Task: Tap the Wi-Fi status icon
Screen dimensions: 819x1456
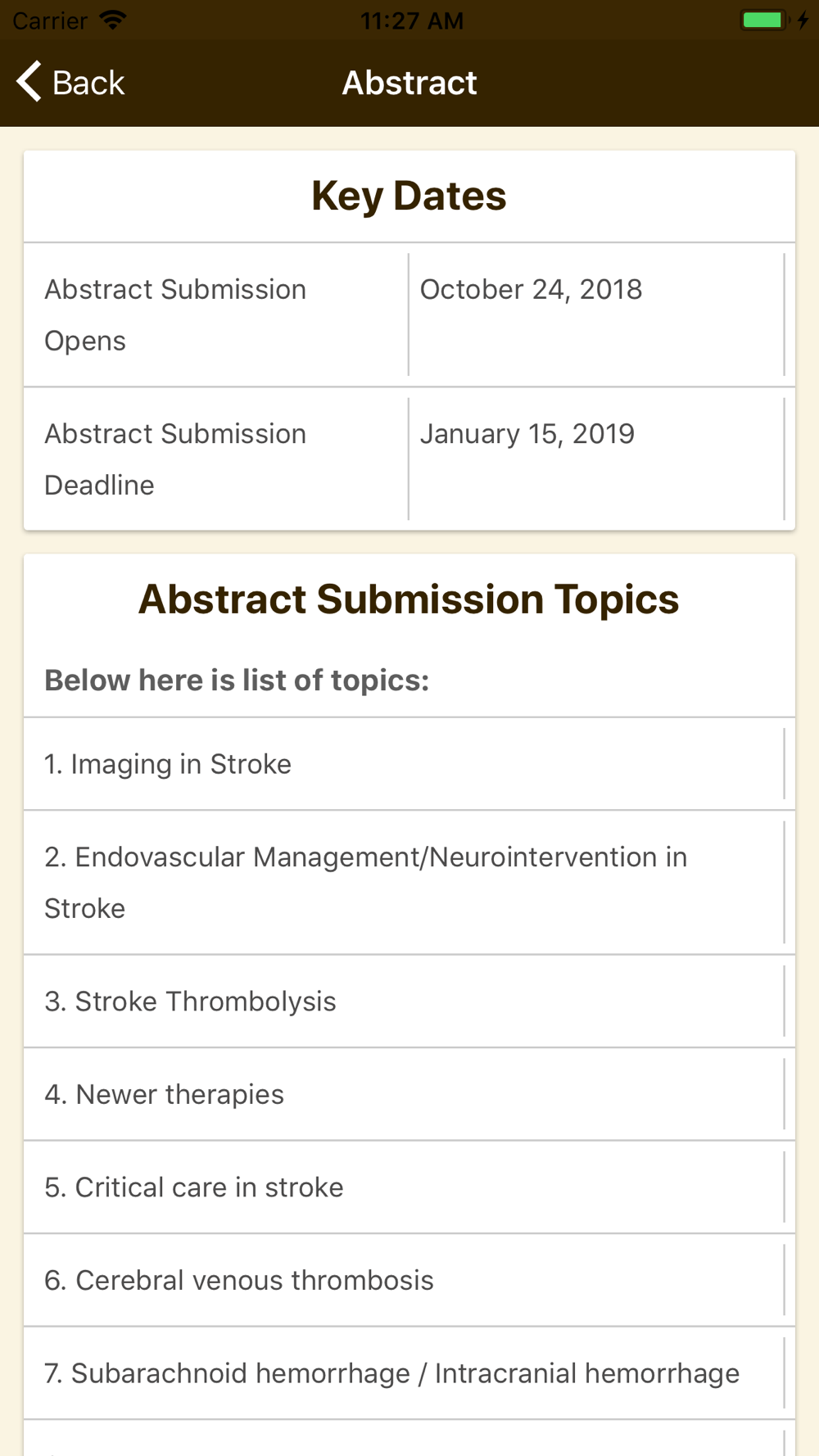Action: [113, 20]
